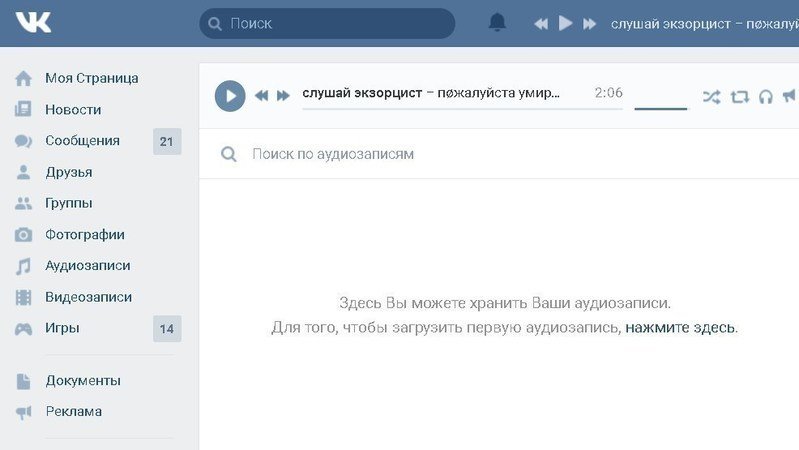Click the people icon by Группы
The width and height of the screenshot is (799, 450).
tap(23, 203)
